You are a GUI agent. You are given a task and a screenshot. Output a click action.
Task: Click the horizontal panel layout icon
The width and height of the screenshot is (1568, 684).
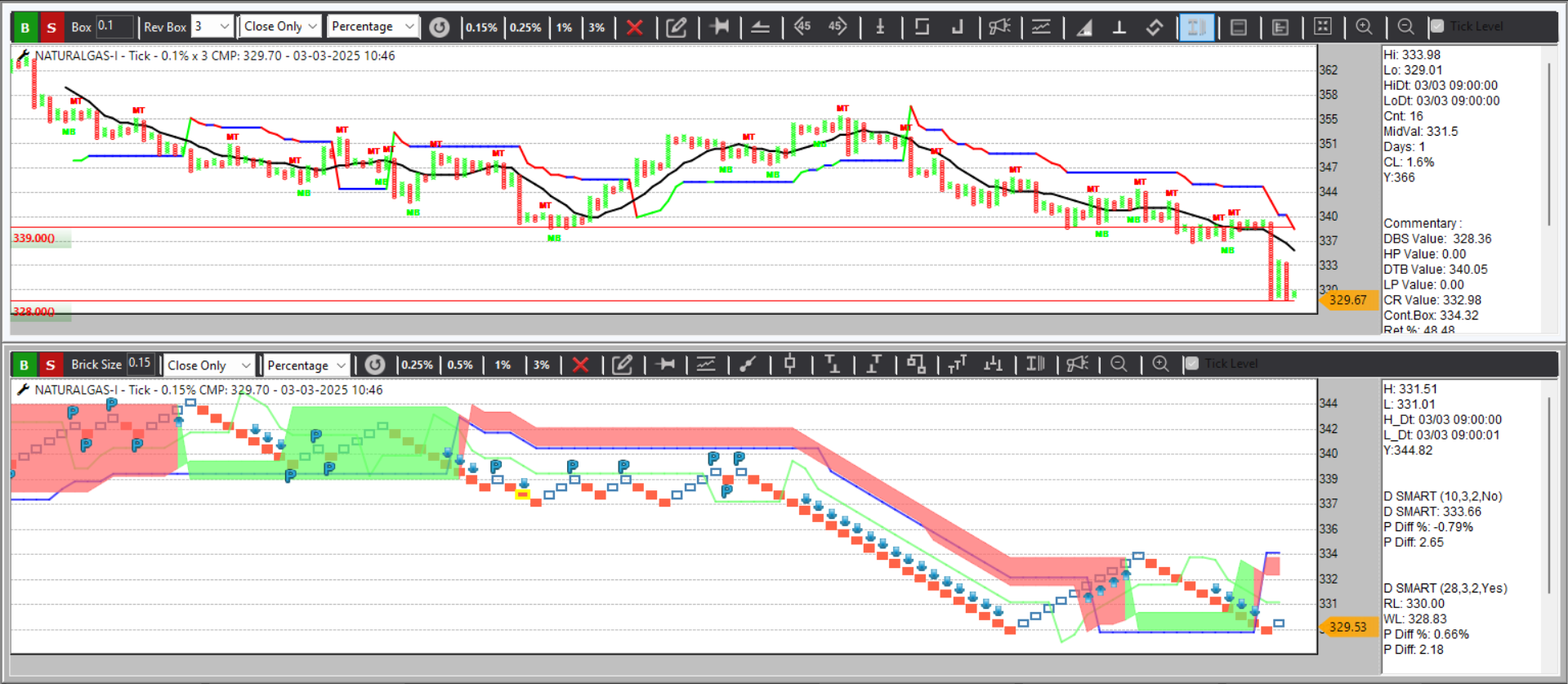point(1239,27)
